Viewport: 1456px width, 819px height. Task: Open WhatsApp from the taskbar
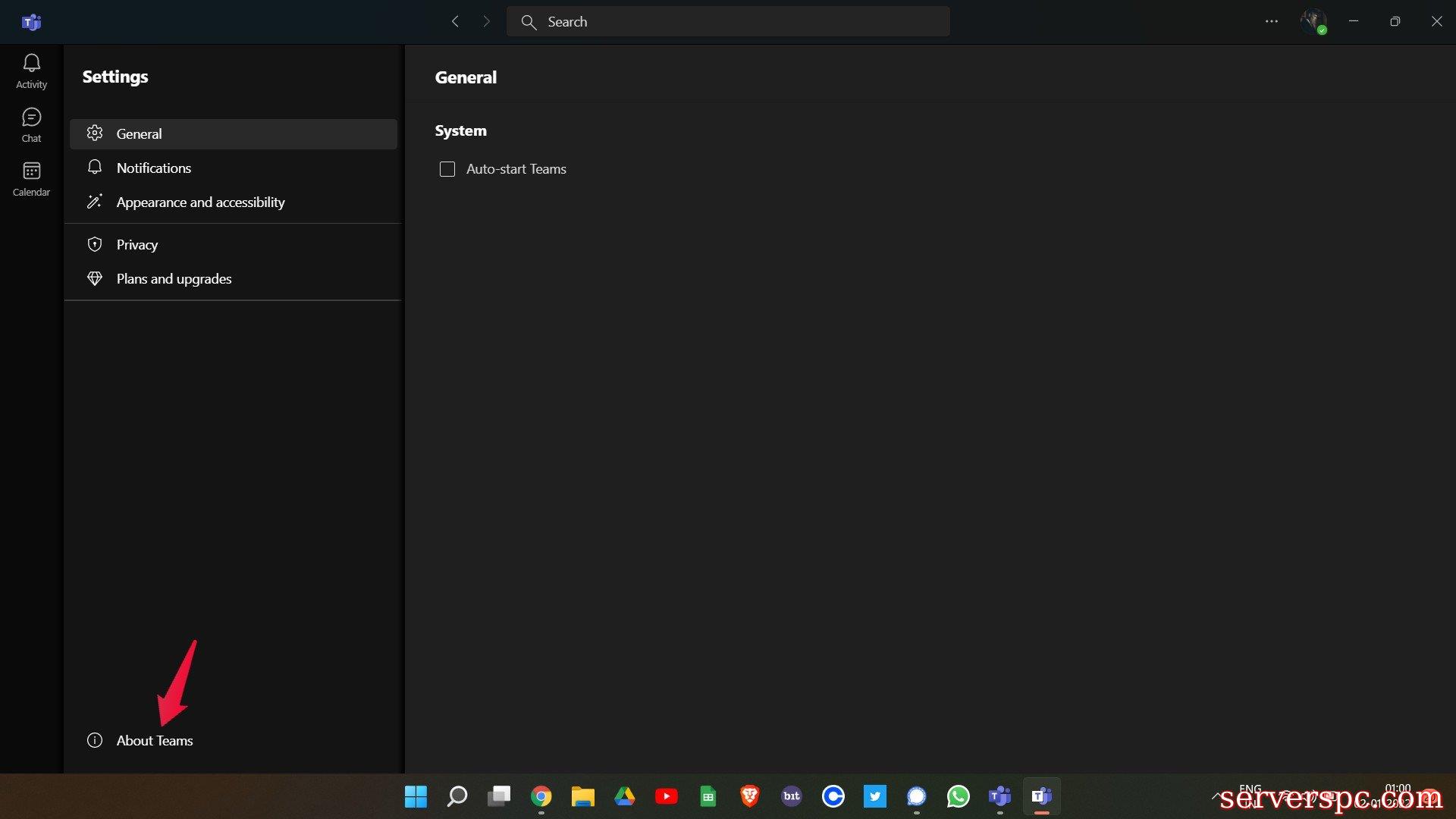958,796
